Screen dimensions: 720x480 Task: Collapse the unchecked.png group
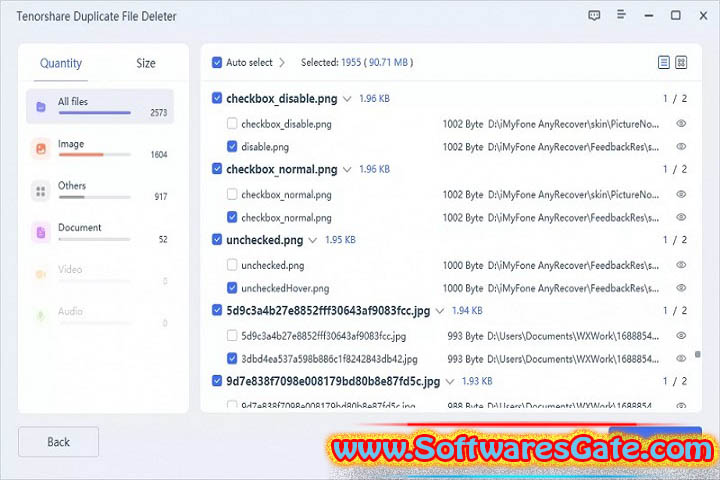[313, 240]
